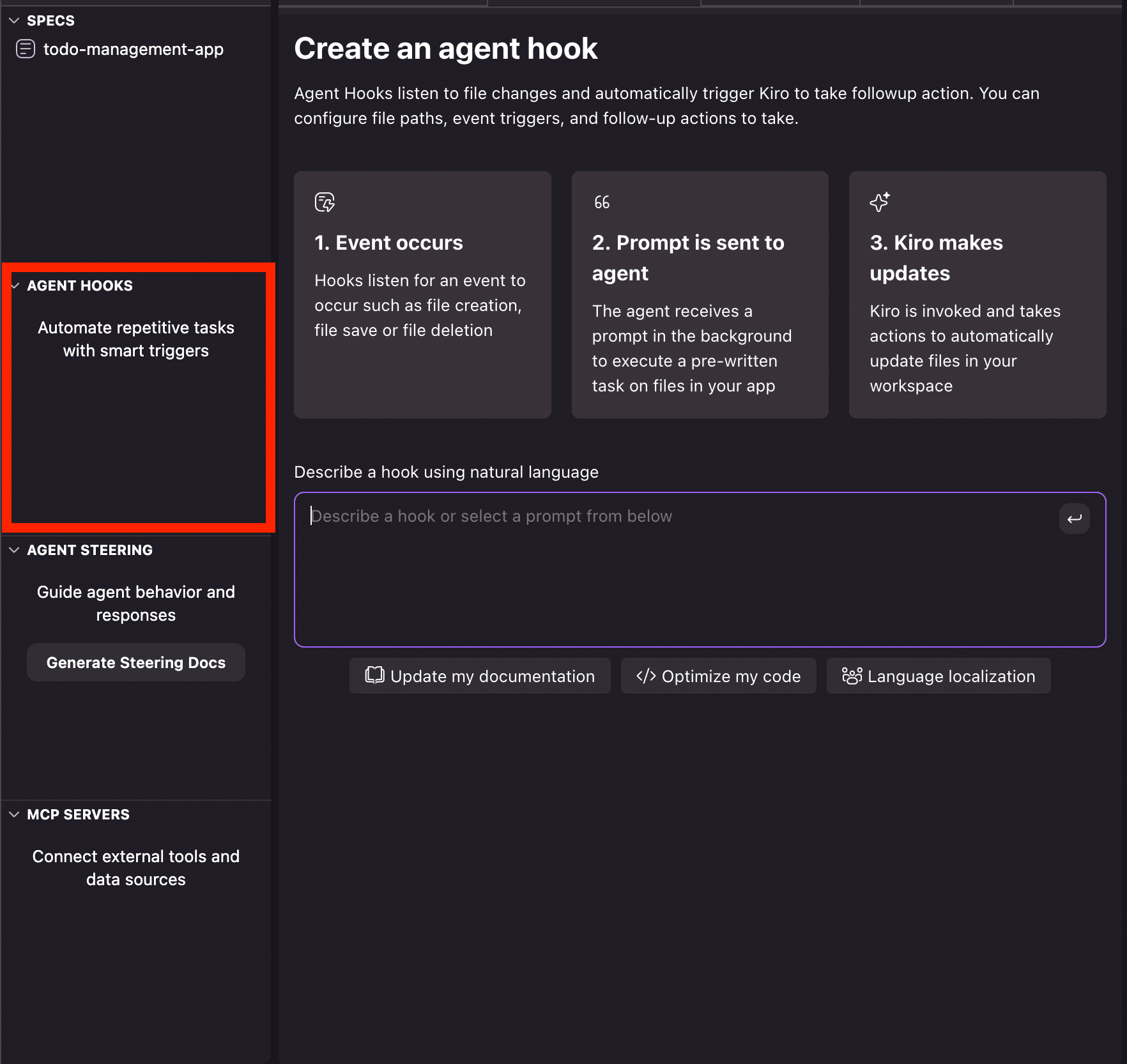Screen dimensions: 1127x1064
Task: Collapse the SPECS section chevron
Action: tap(14, 20)
